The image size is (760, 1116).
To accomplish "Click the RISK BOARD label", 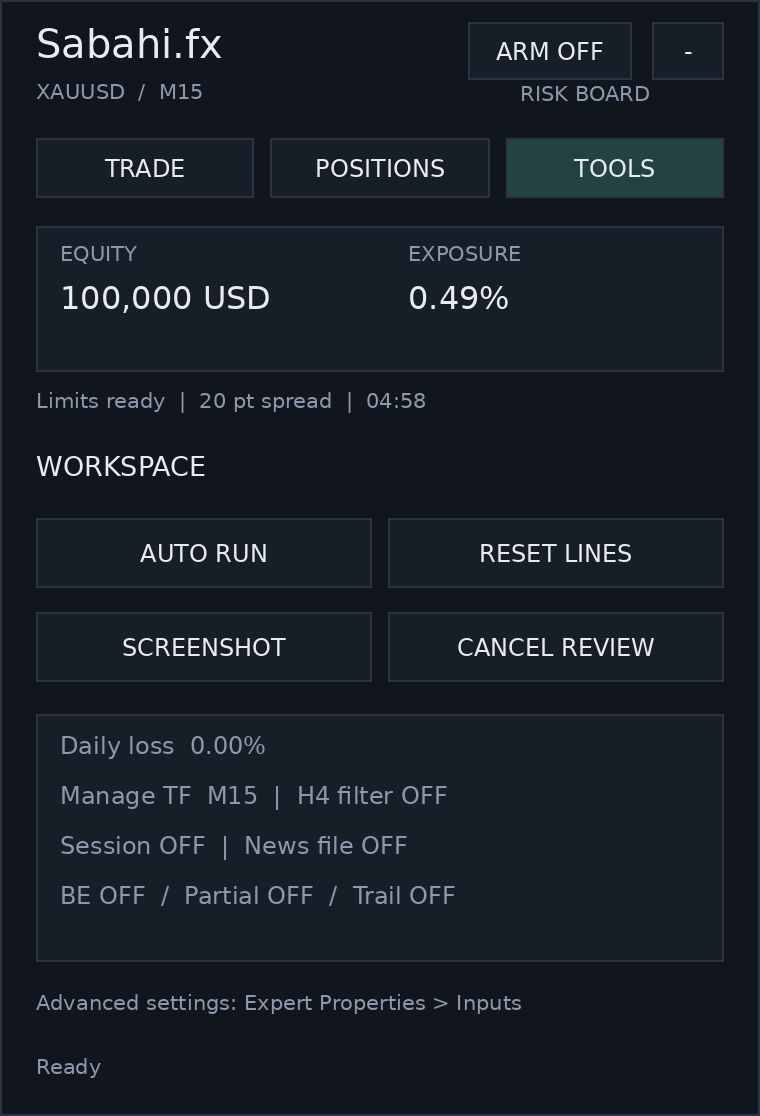I will click(585, 94).
